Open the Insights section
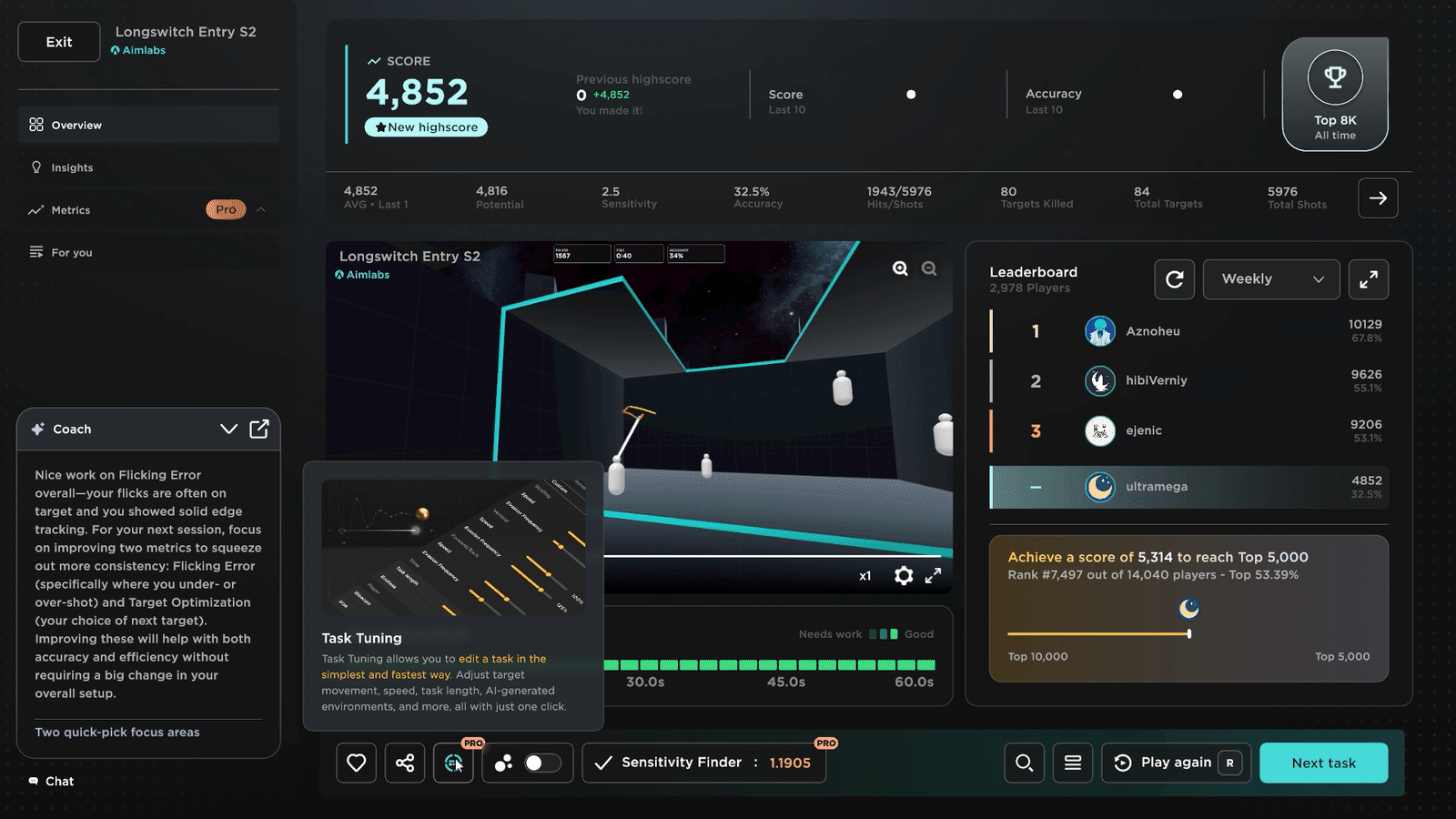The width and height of the screenshot is (1456, 819). [148, 167]
